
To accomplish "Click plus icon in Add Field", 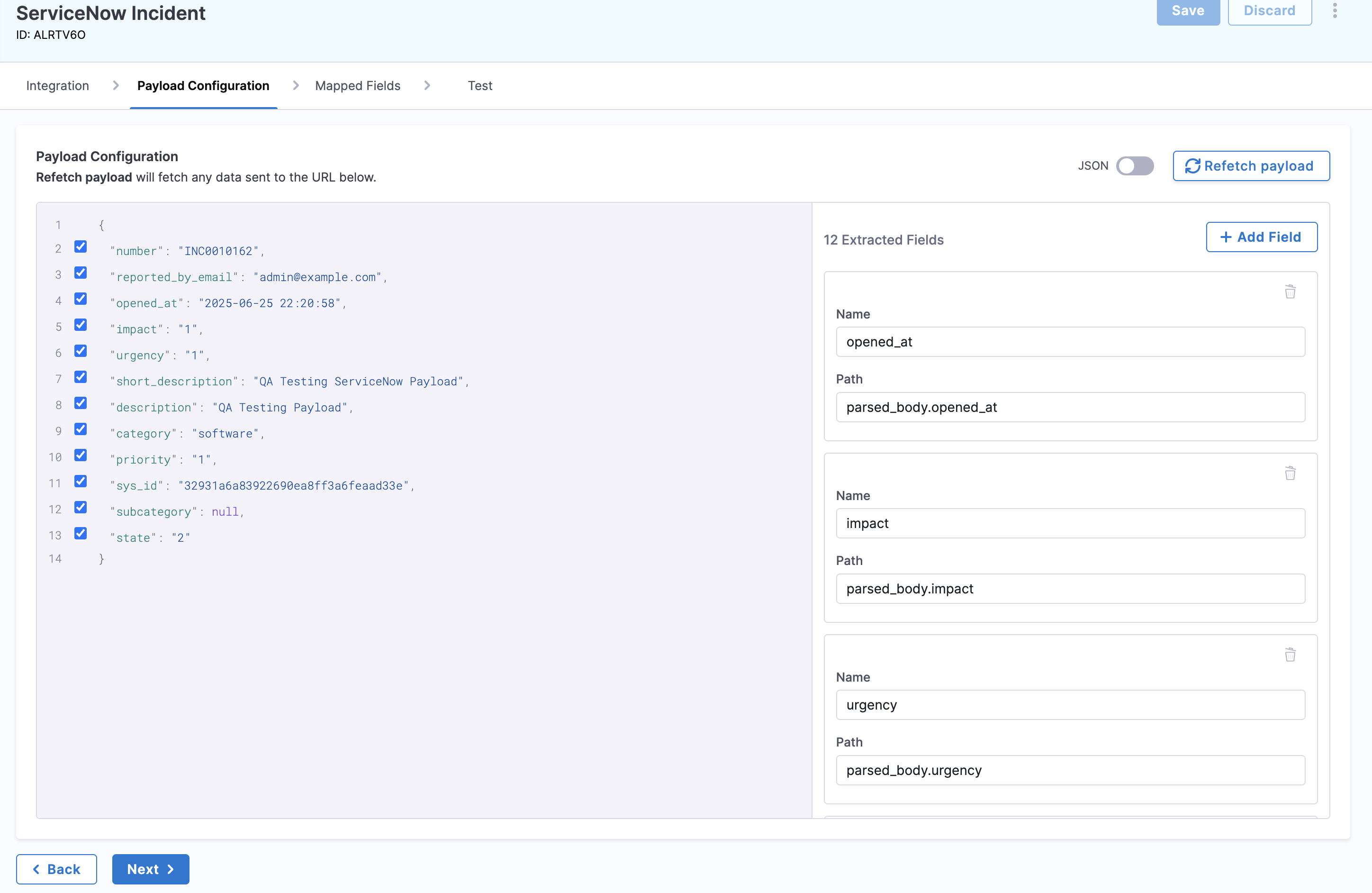I will coord(1226,237).
